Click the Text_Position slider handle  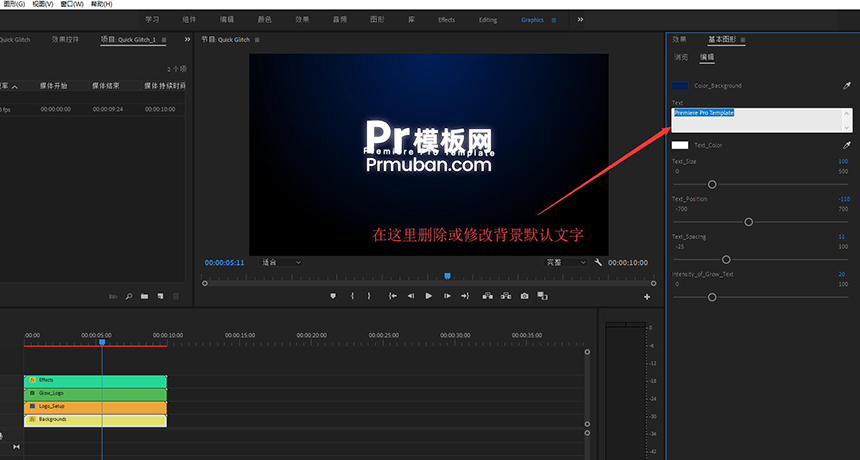pyautogui.click(x=749, y=222)
